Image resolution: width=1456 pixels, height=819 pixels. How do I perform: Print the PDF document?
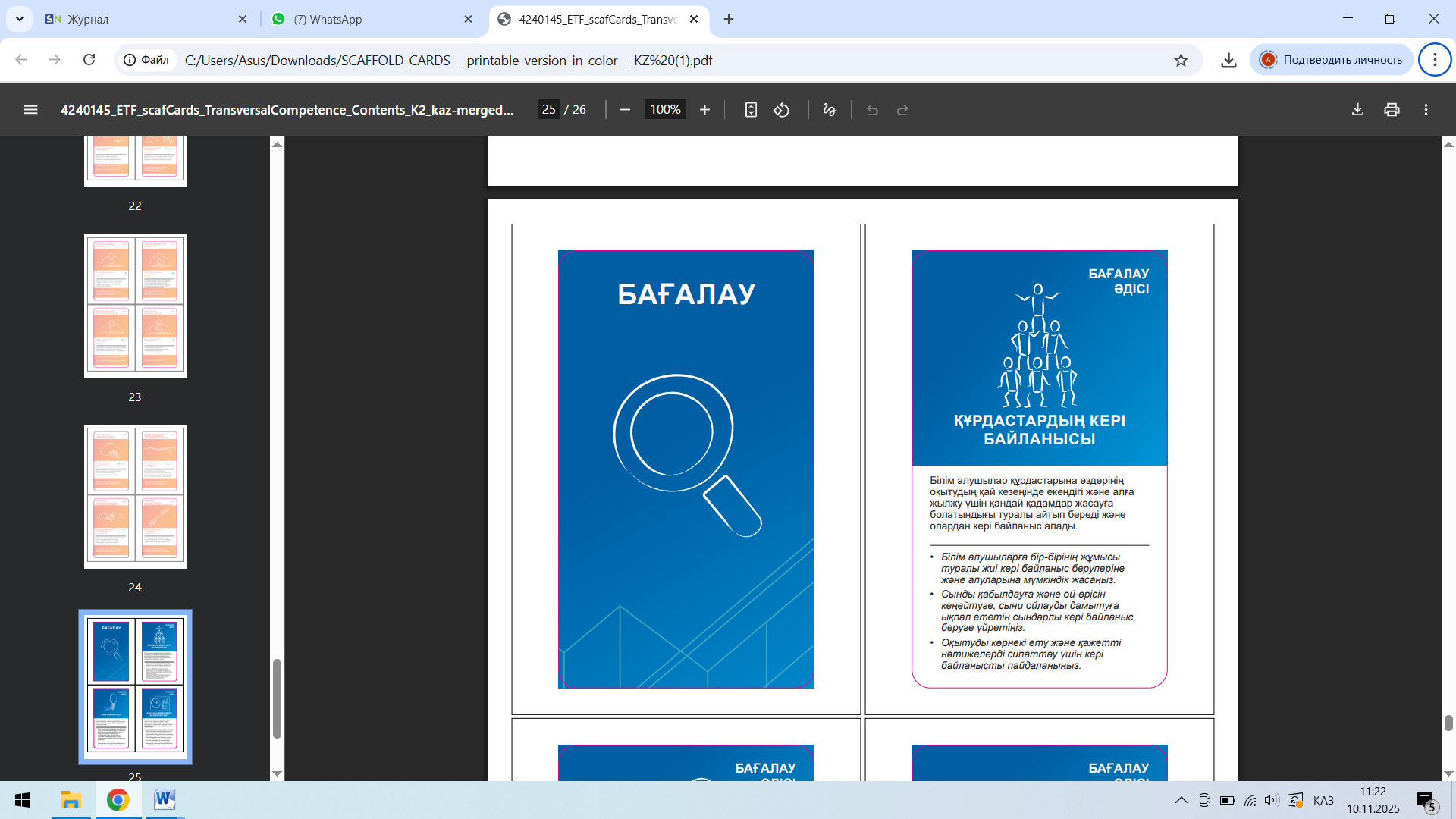coord(1392,110)
